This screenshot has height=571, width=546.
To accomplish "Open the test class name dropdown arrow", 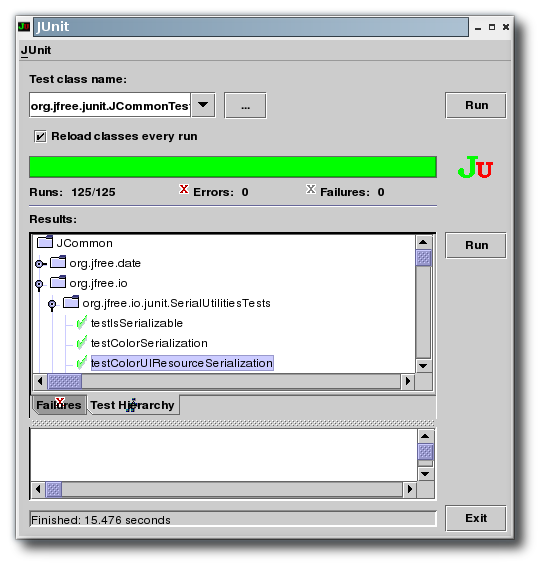I will (x=203, y=105).
